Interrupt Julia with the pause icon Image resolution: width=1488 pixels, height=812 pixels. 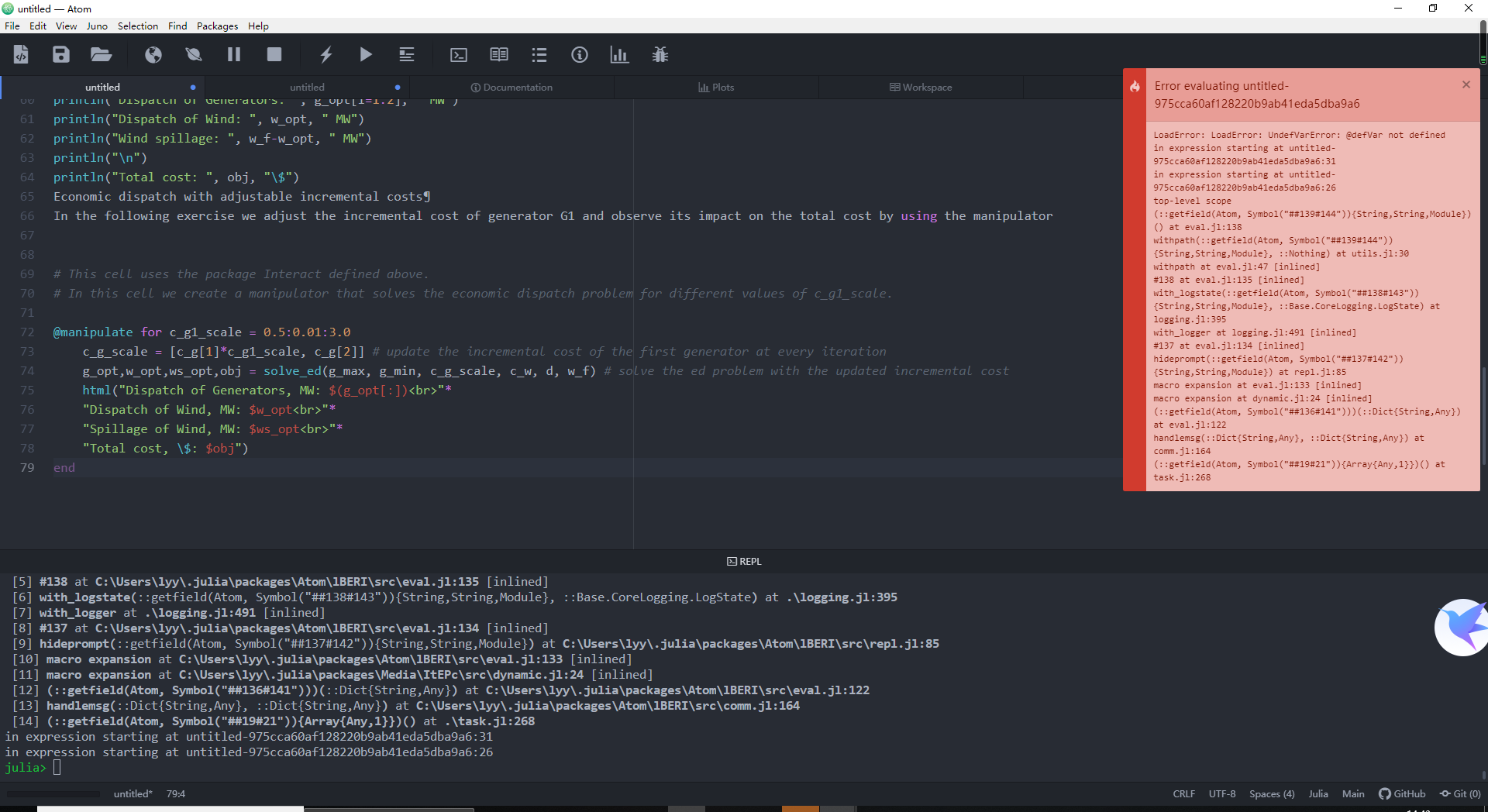(x=234, y=54)
